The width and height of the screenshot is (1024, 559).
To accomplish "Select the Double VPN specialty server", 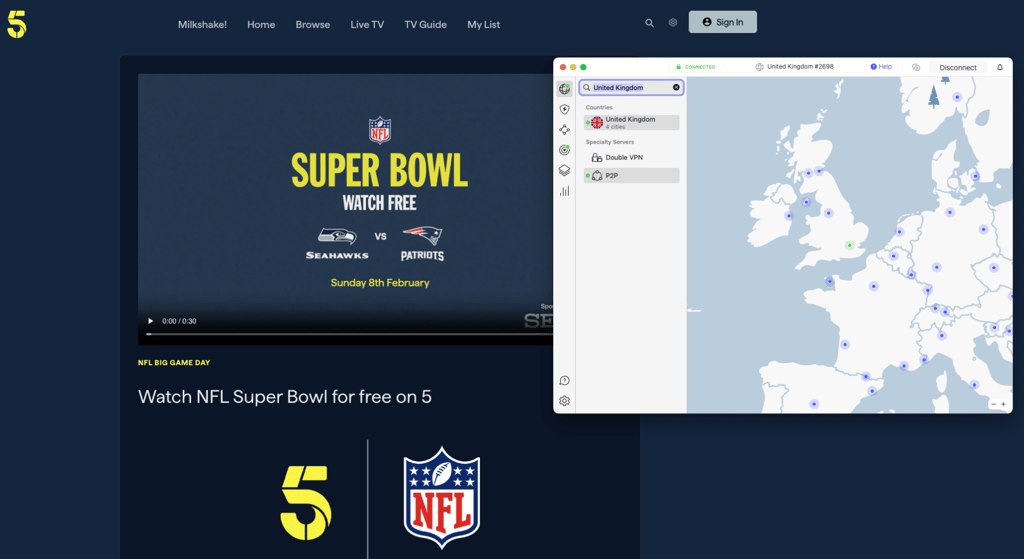I will pos(632,157).
